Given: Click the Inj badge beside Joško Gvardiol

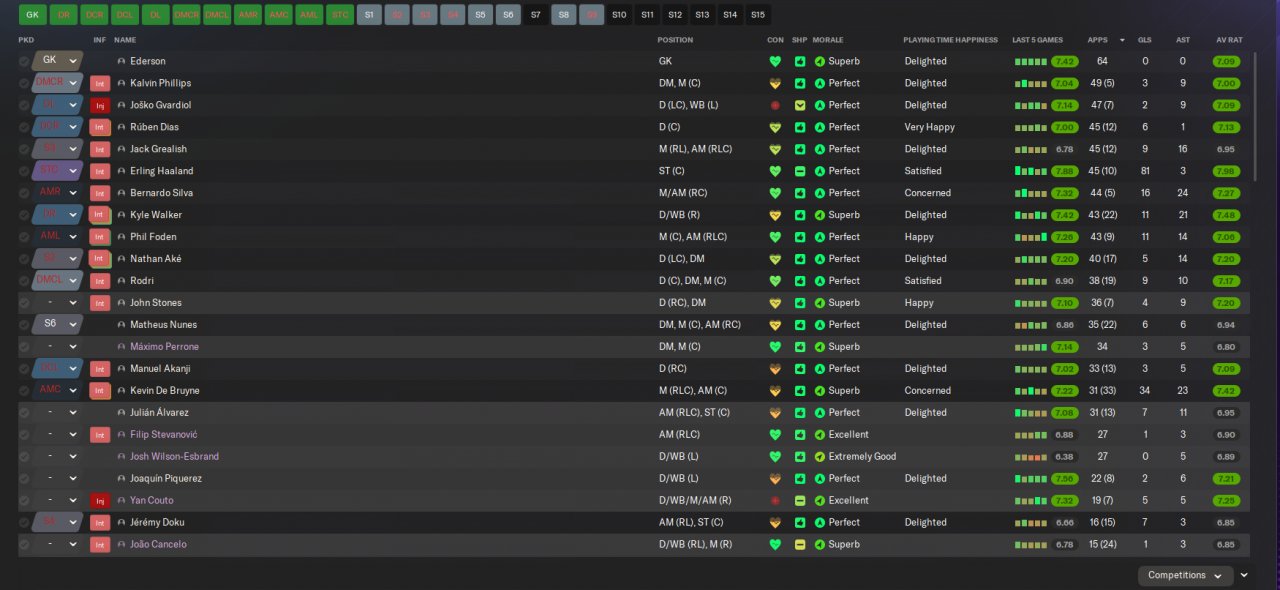Looking at the screenshot, I should pyautogui.click(x=99, y=105).
